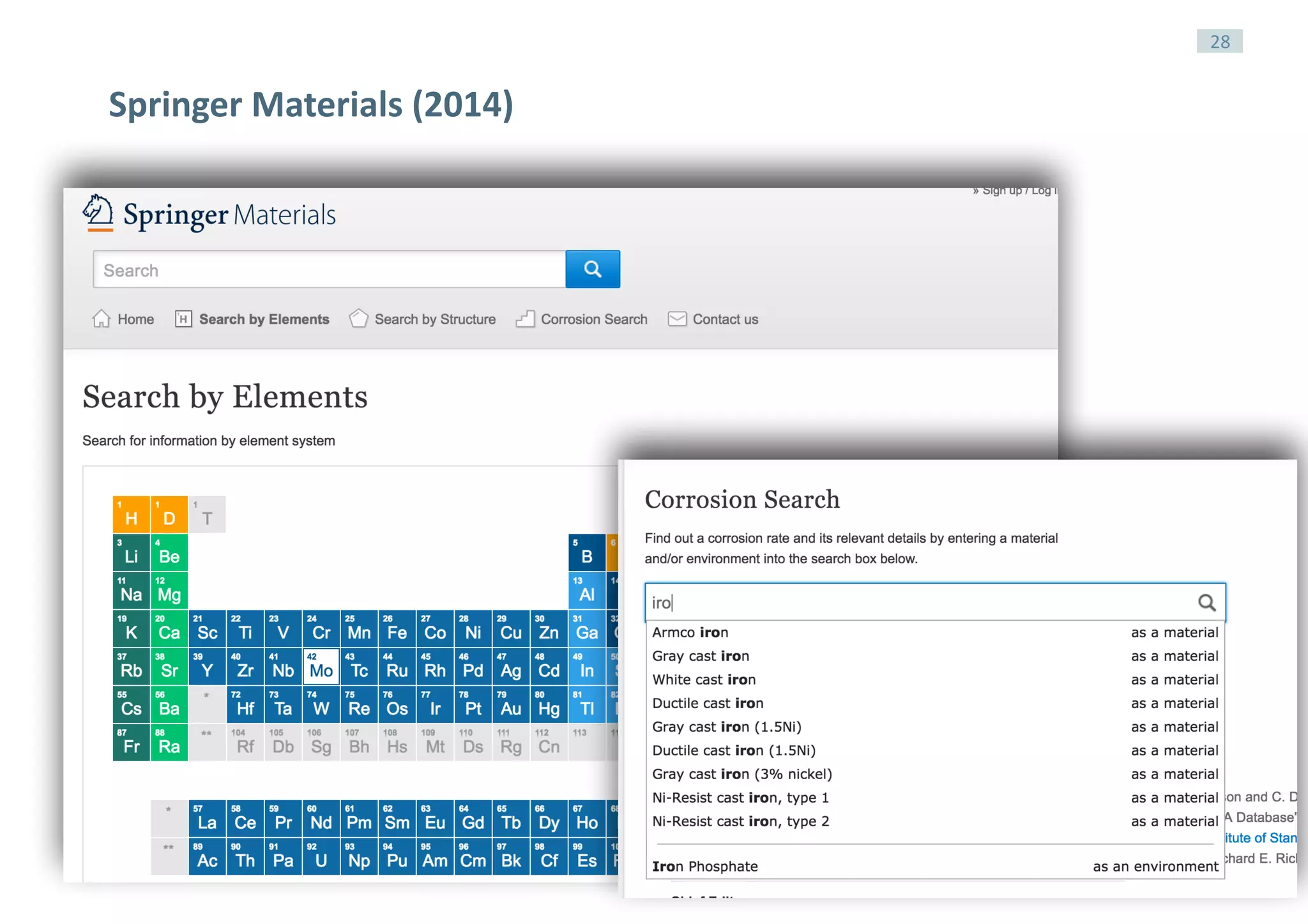The width and height of the screenshot is (1308, 924).
Task: Click in the main Search field
Action: [x=329, y=269]
